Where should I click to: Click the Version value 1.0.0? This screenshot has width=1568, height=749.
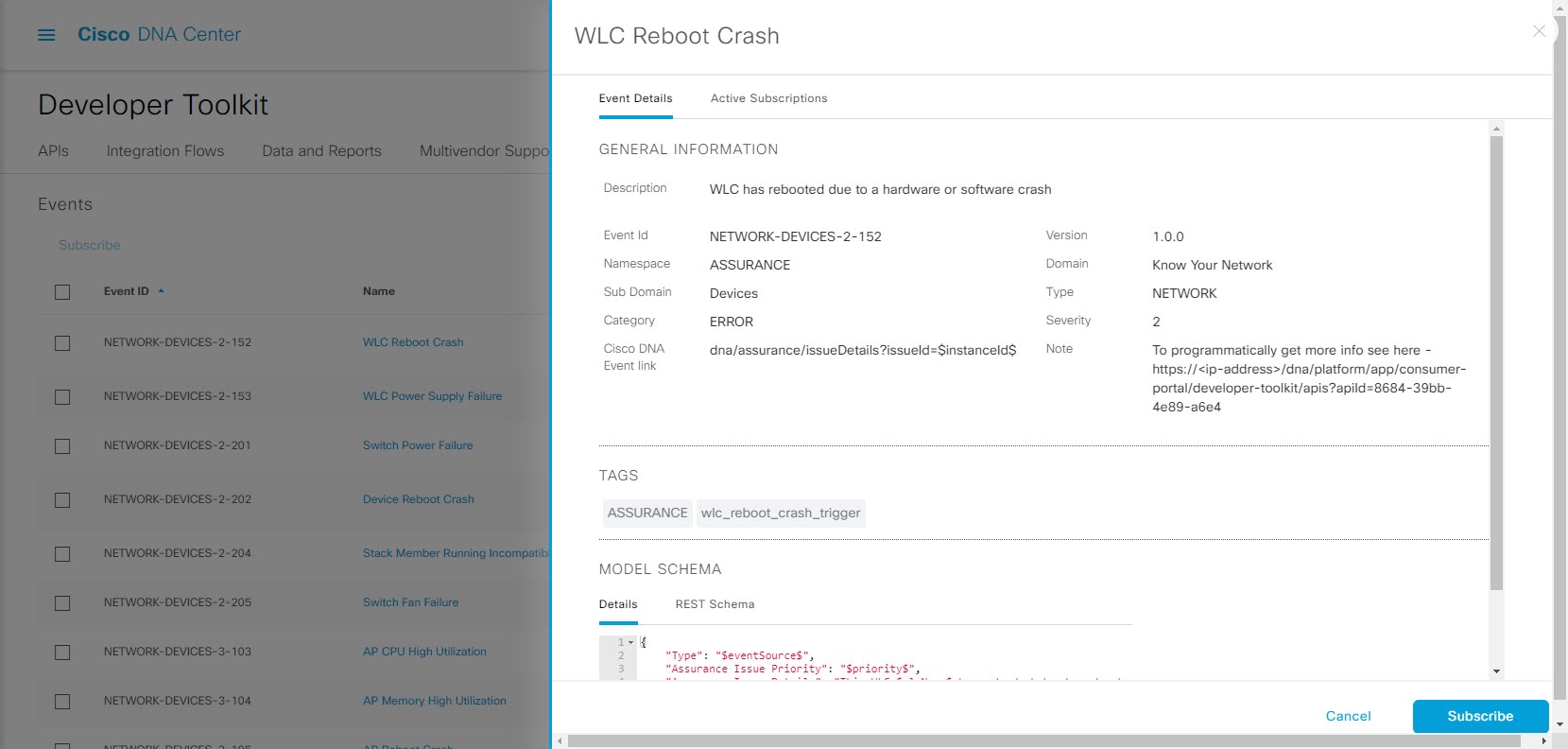[1167, 236]
